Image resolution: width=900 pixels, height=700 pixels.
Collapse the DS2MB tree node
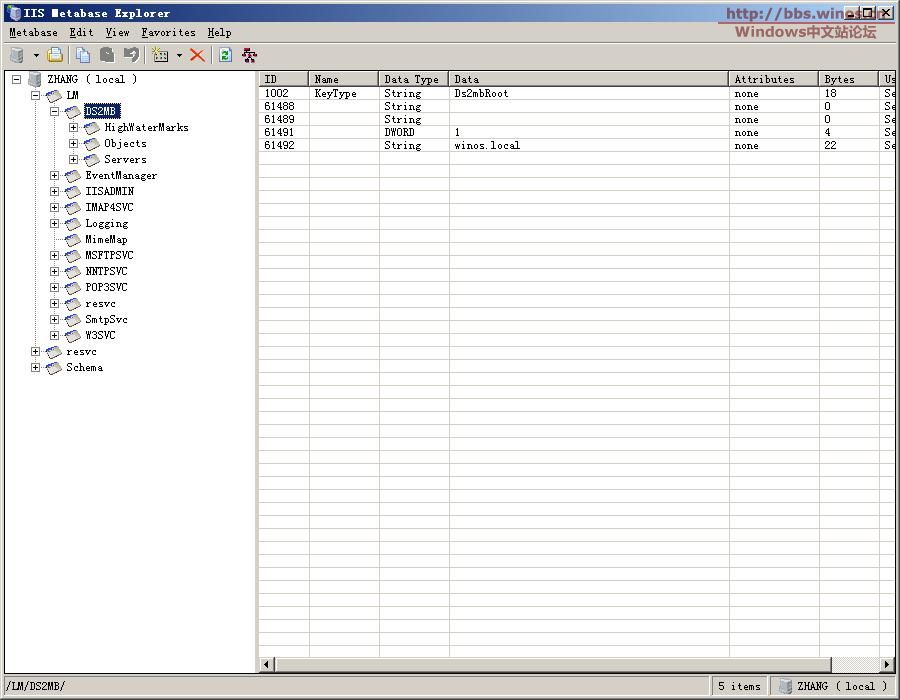pos(55,112)
